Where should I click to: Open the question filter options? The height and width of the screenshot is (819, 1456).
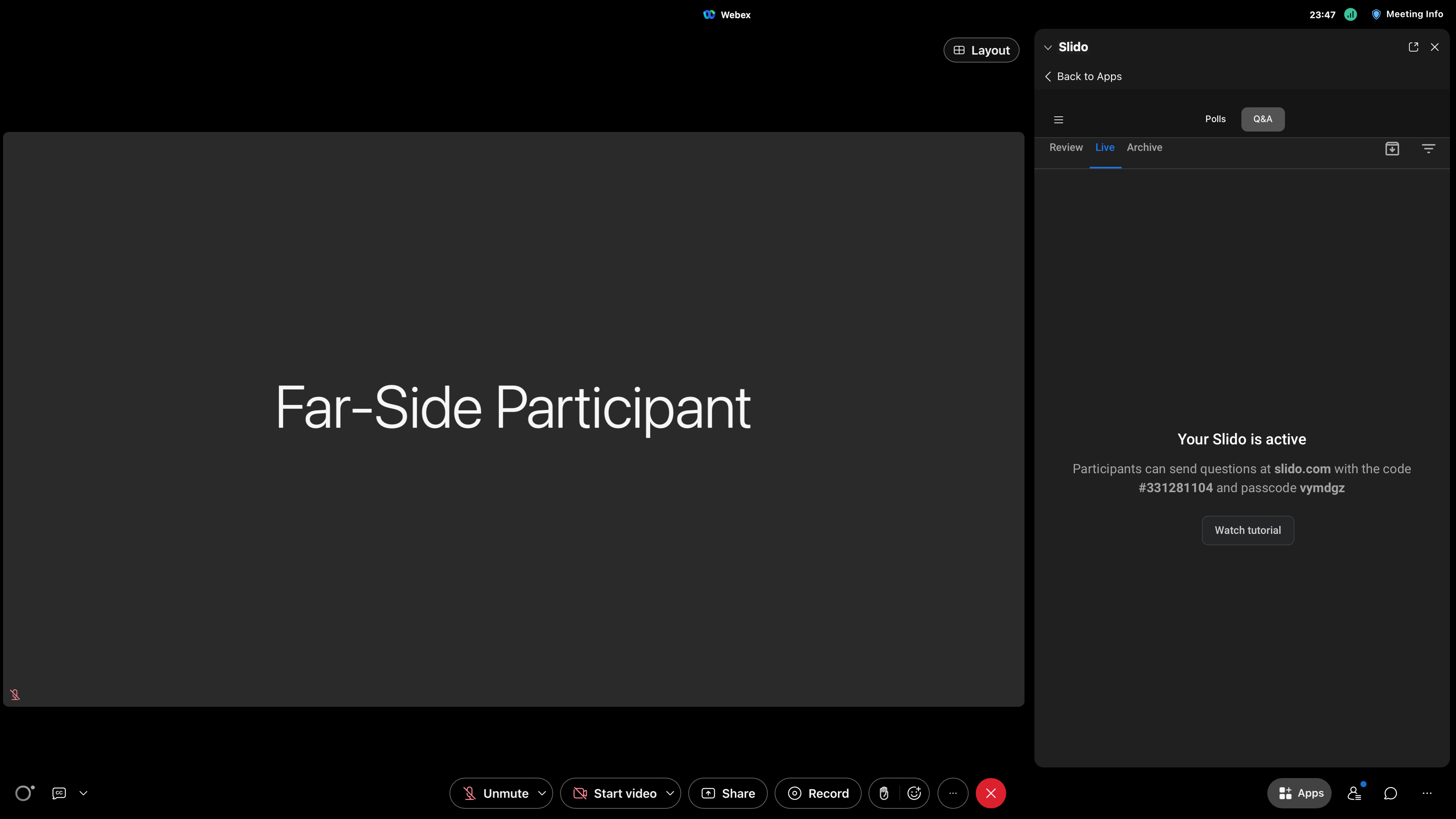pos(1428,148)
